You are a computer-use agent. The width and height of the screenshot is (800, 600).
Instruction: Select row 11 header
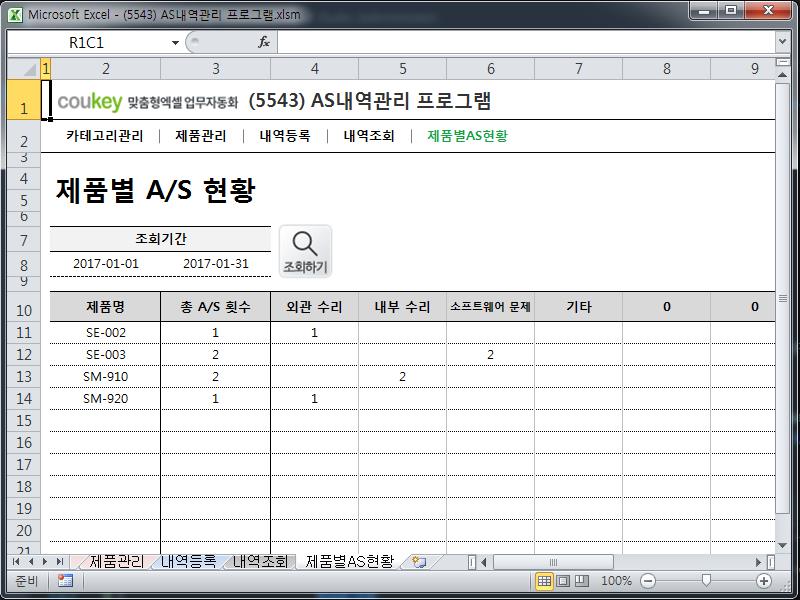click(x=24, y=333)
